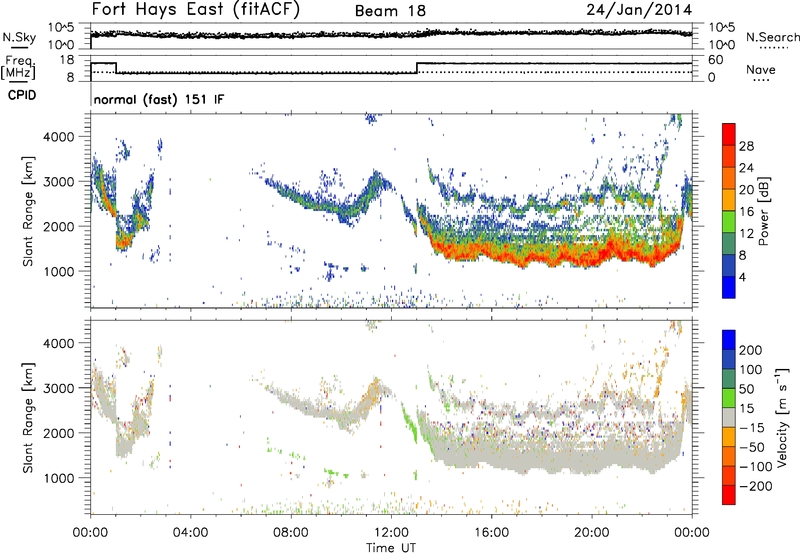Pick the red bottom segment of Velocity color bar
Viewport: 800px width, 554px height.
click(729, 495)
